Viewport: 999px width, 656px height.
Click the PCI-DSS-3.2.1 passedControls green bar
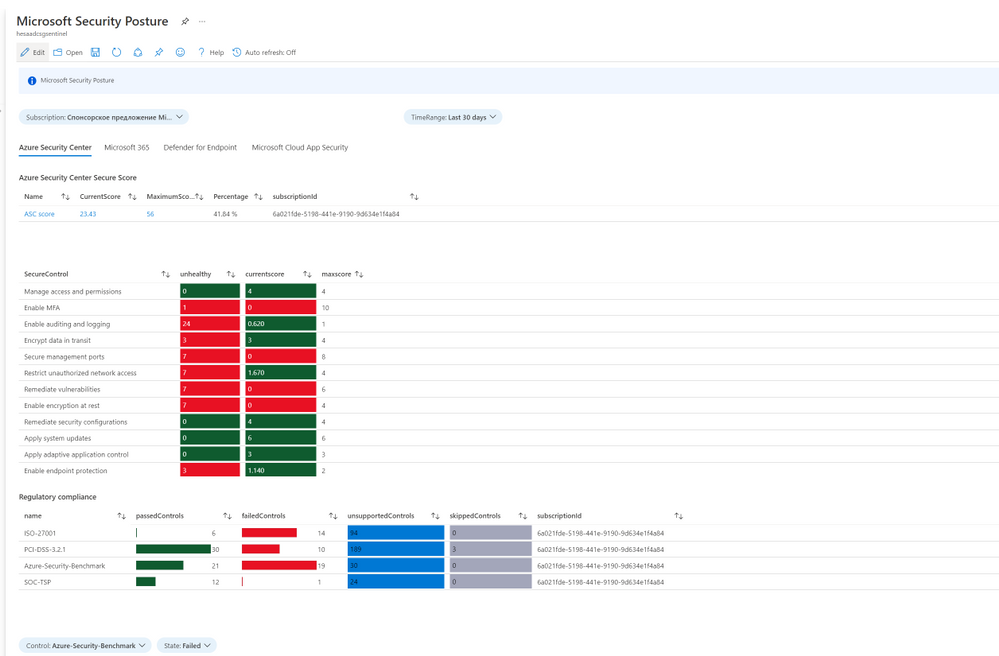[173, 549]
